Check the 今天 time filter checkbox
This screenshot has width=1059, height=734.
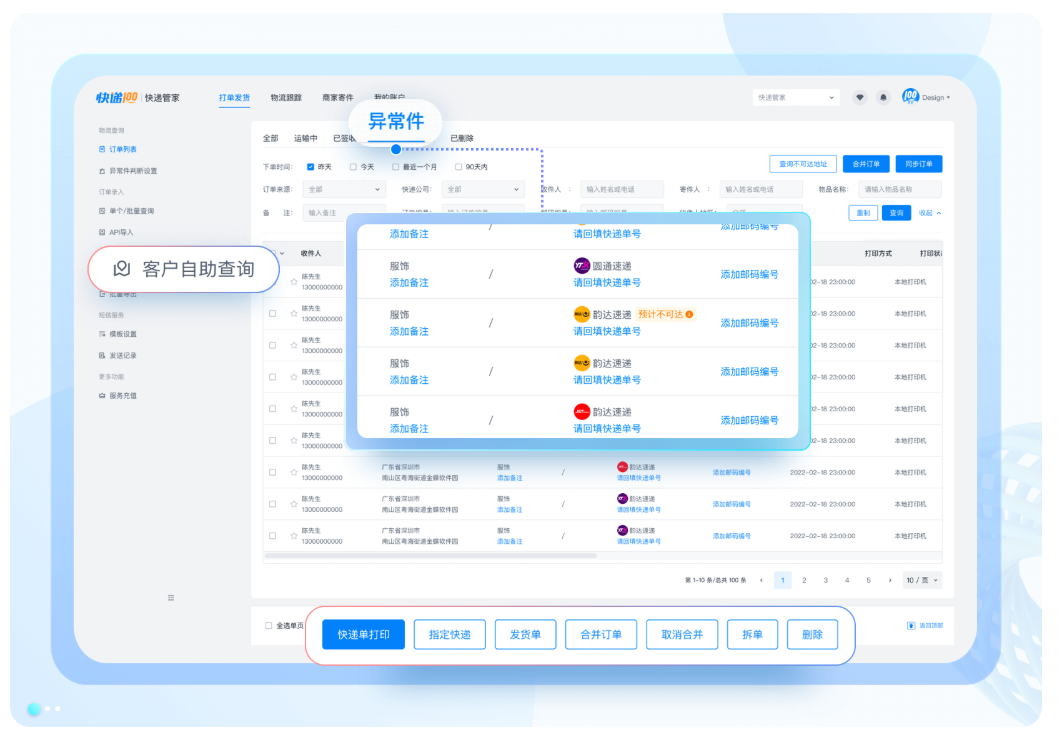[x=353, y=167]
